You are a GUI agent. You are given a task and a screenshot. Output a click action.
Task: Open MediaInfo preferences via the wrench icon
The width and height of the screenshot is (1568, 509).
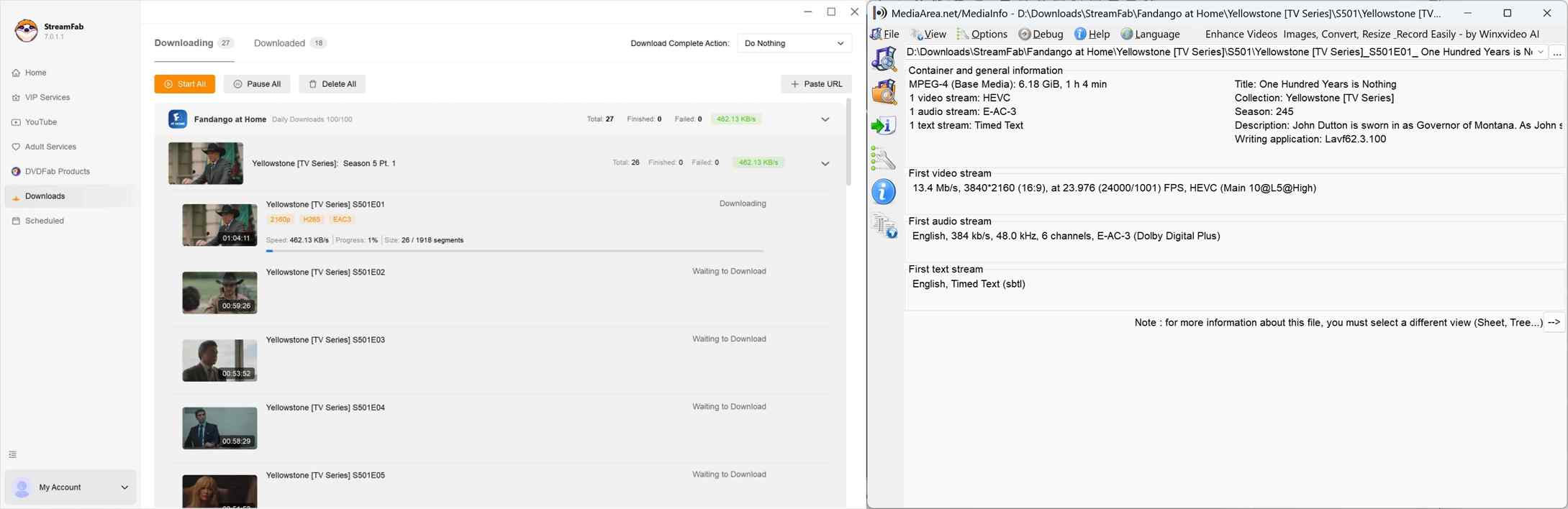click(884, 159)
